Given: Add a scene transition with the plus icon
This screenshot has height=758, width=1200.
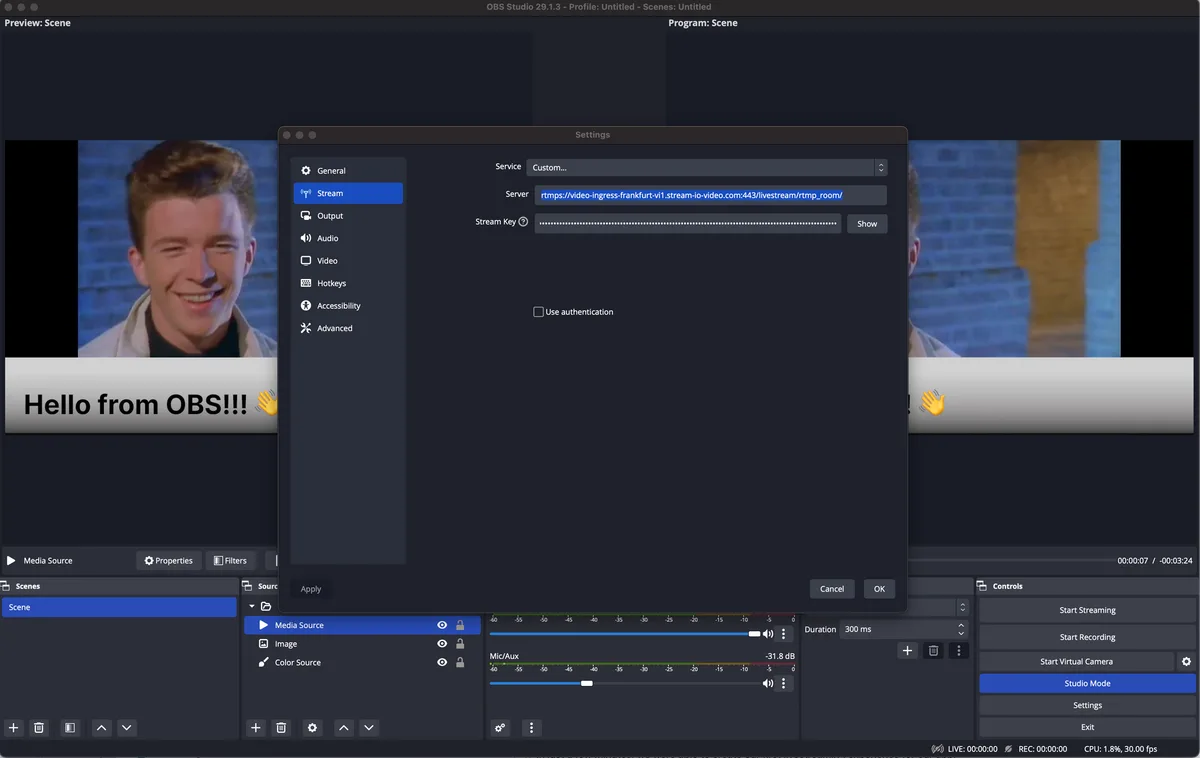Looking at the screenshot, I should point(907,651).
